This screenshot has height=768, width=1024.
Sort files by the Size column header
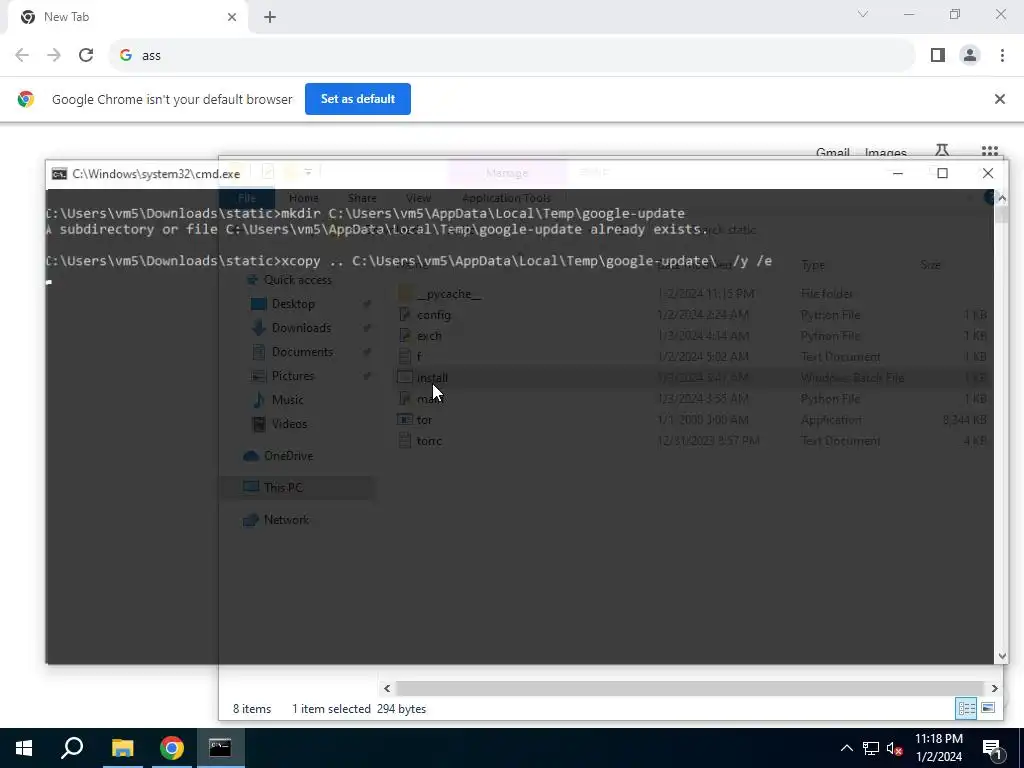pyautogui.click(x=931, y=265)
